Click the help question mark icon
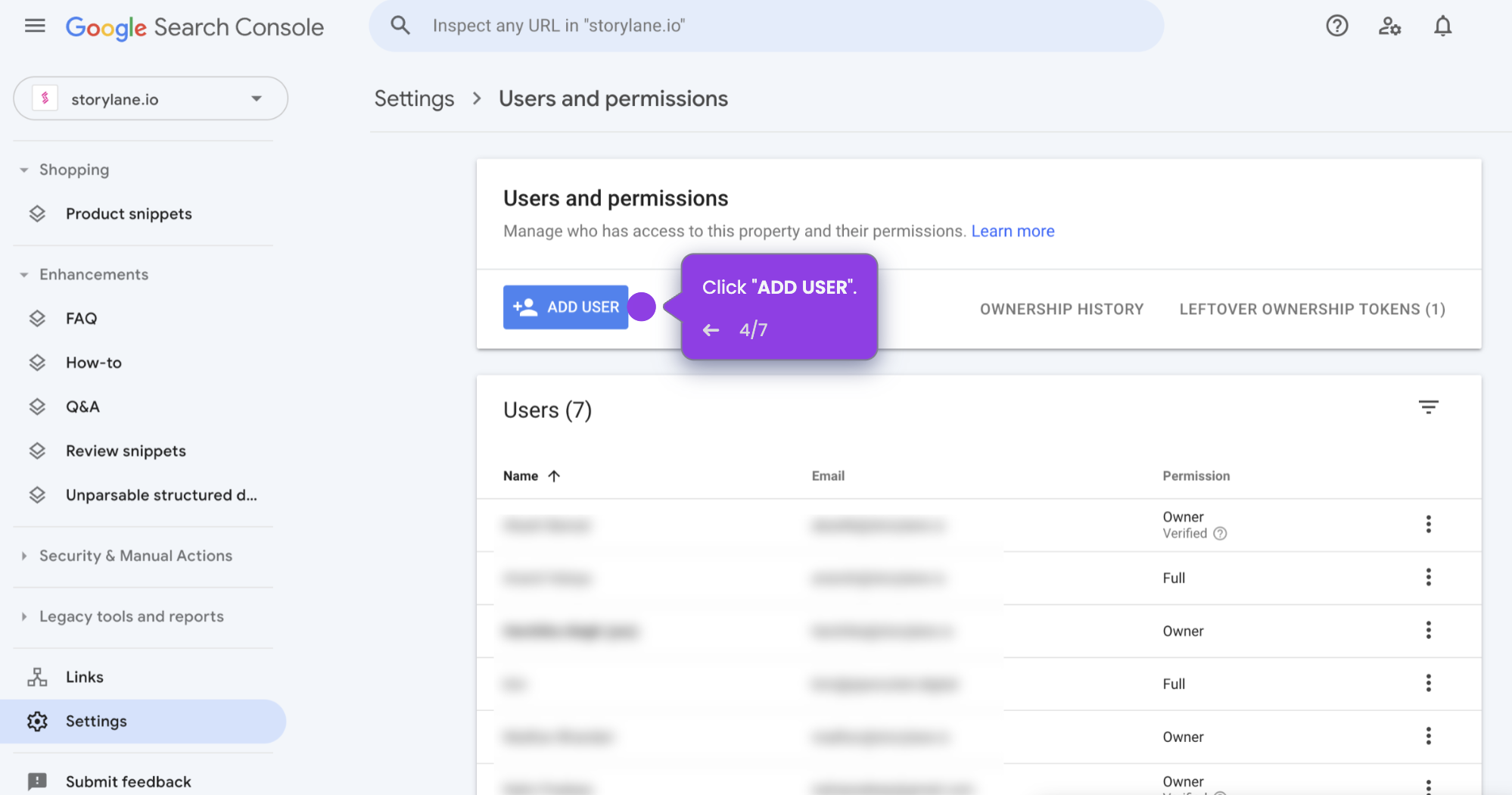1512x795 pixels. tap(1337, 25)
